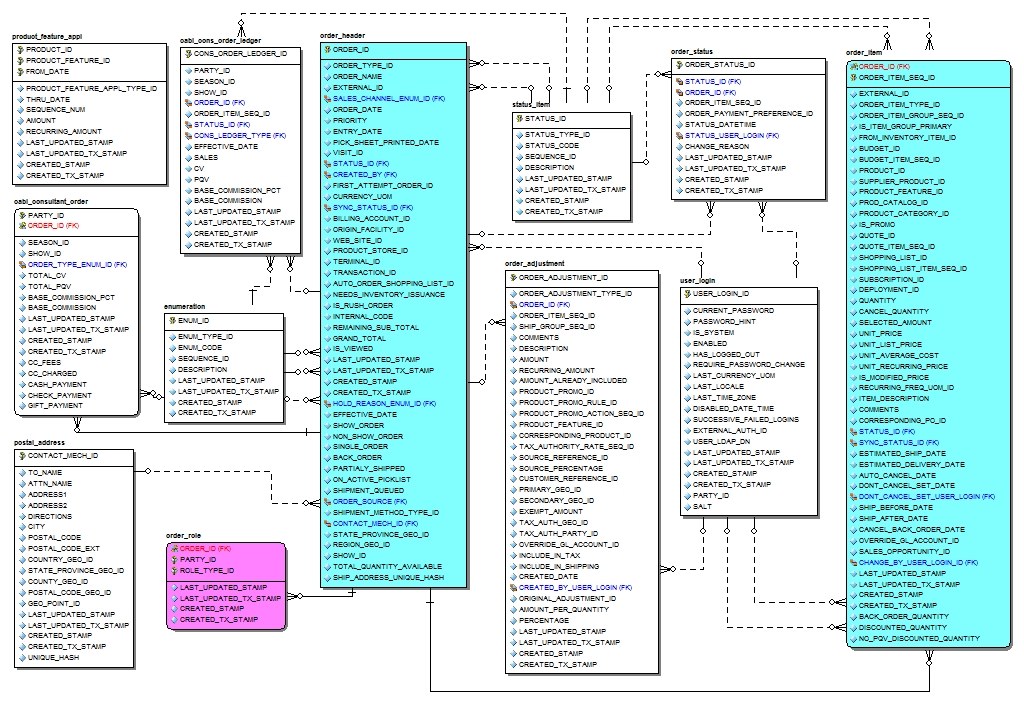Click the key icon next to PRODUCT_FEATURE_ID
The width and height of the screenshot is (1024, 704).
click(x=20, y=60)
